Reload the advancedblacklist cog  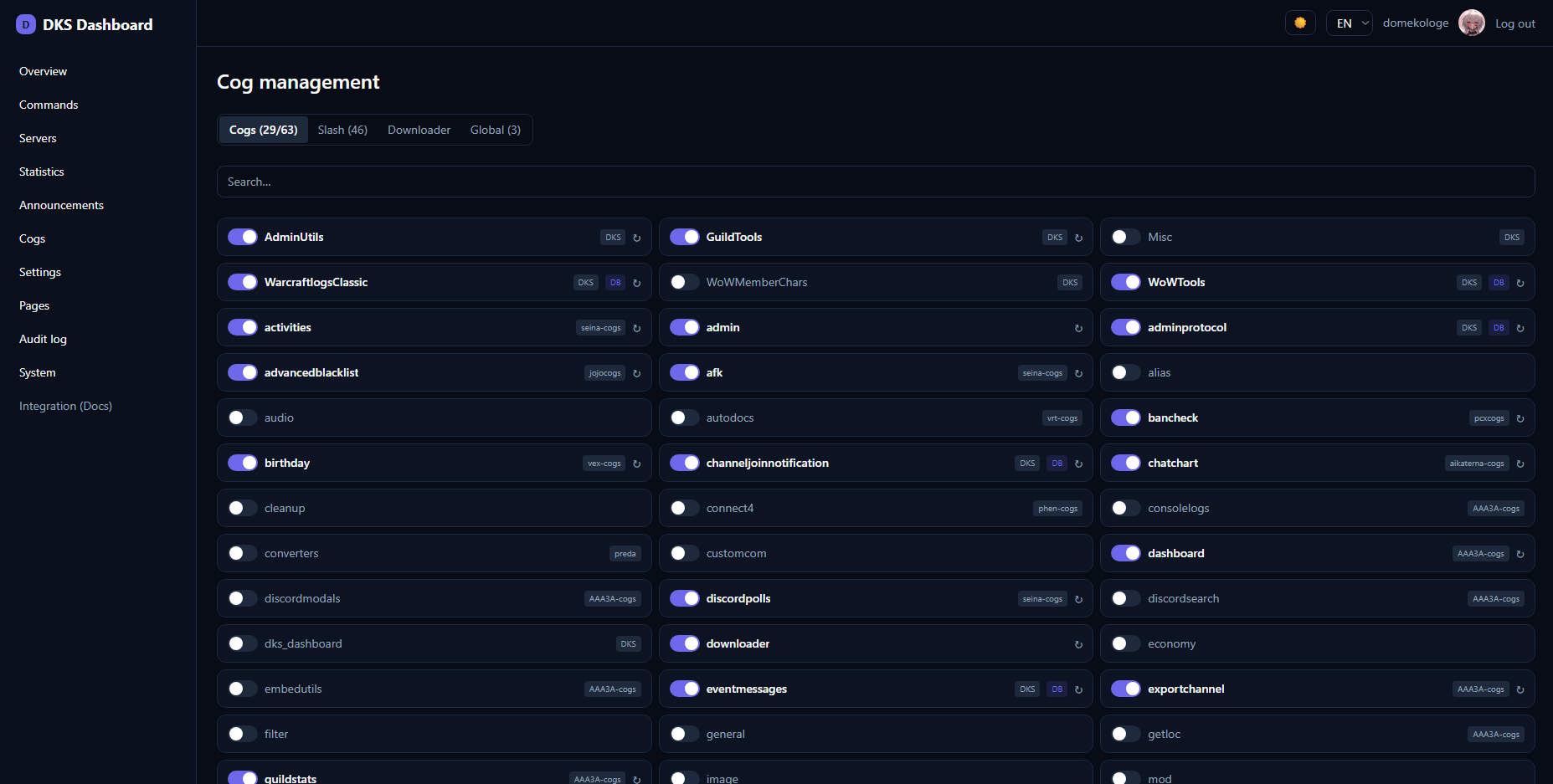(636, 373)
